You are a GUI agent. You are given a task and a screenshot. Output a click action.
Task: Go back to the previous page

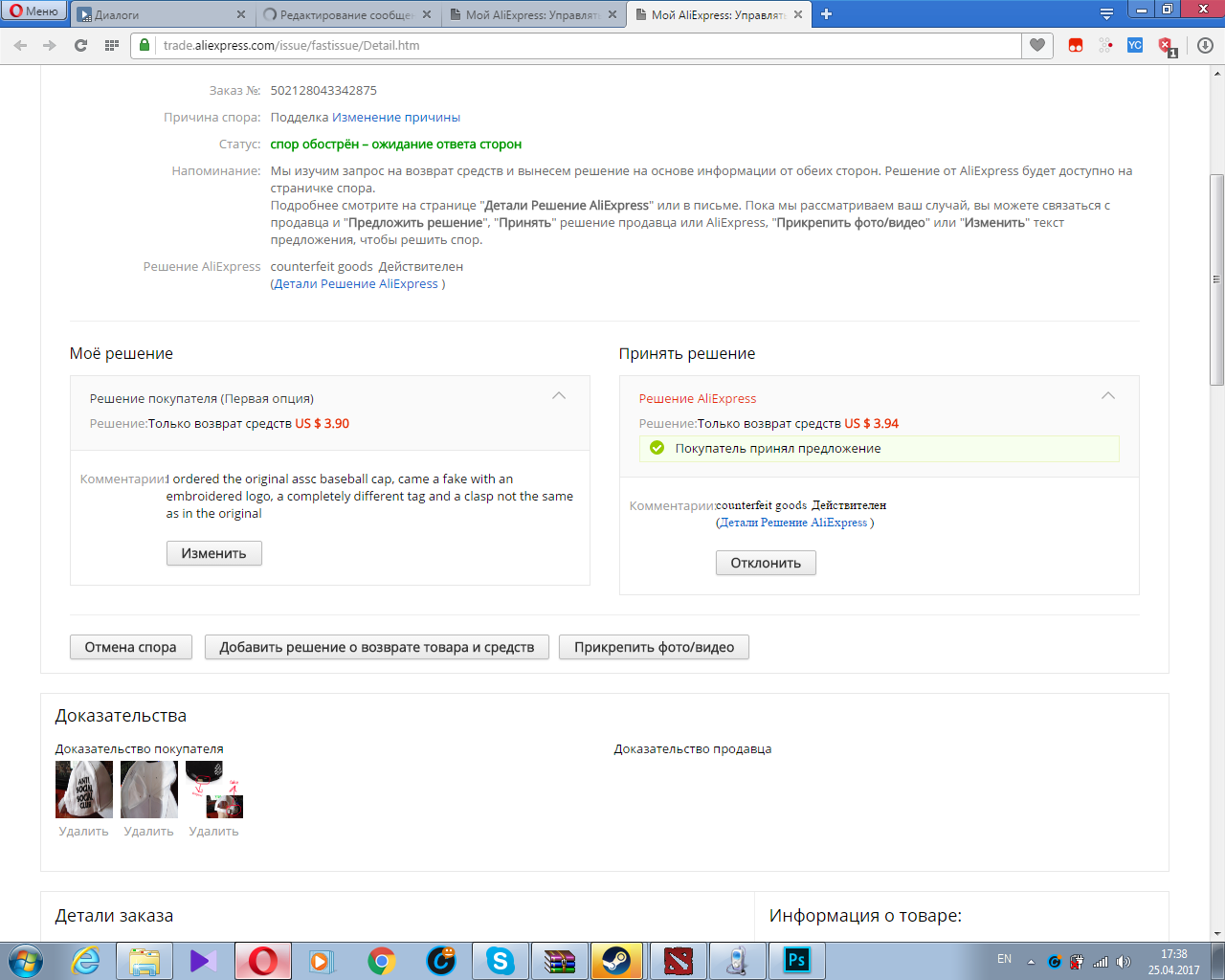(x=20, y=45)
